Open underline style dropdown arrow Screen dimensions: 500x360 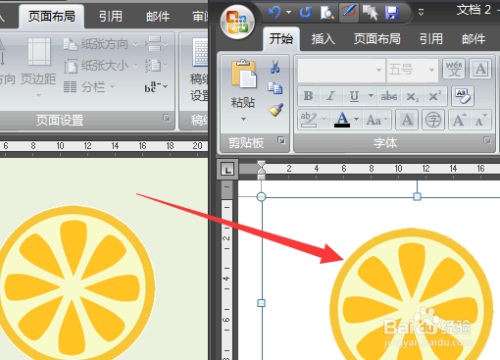[371, 96]
